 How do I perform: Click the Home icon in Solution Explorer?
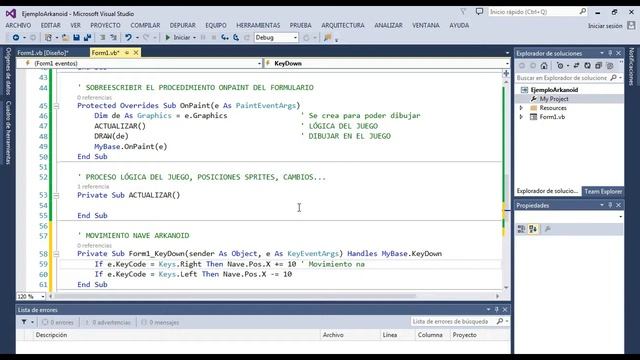click(544, 66)
